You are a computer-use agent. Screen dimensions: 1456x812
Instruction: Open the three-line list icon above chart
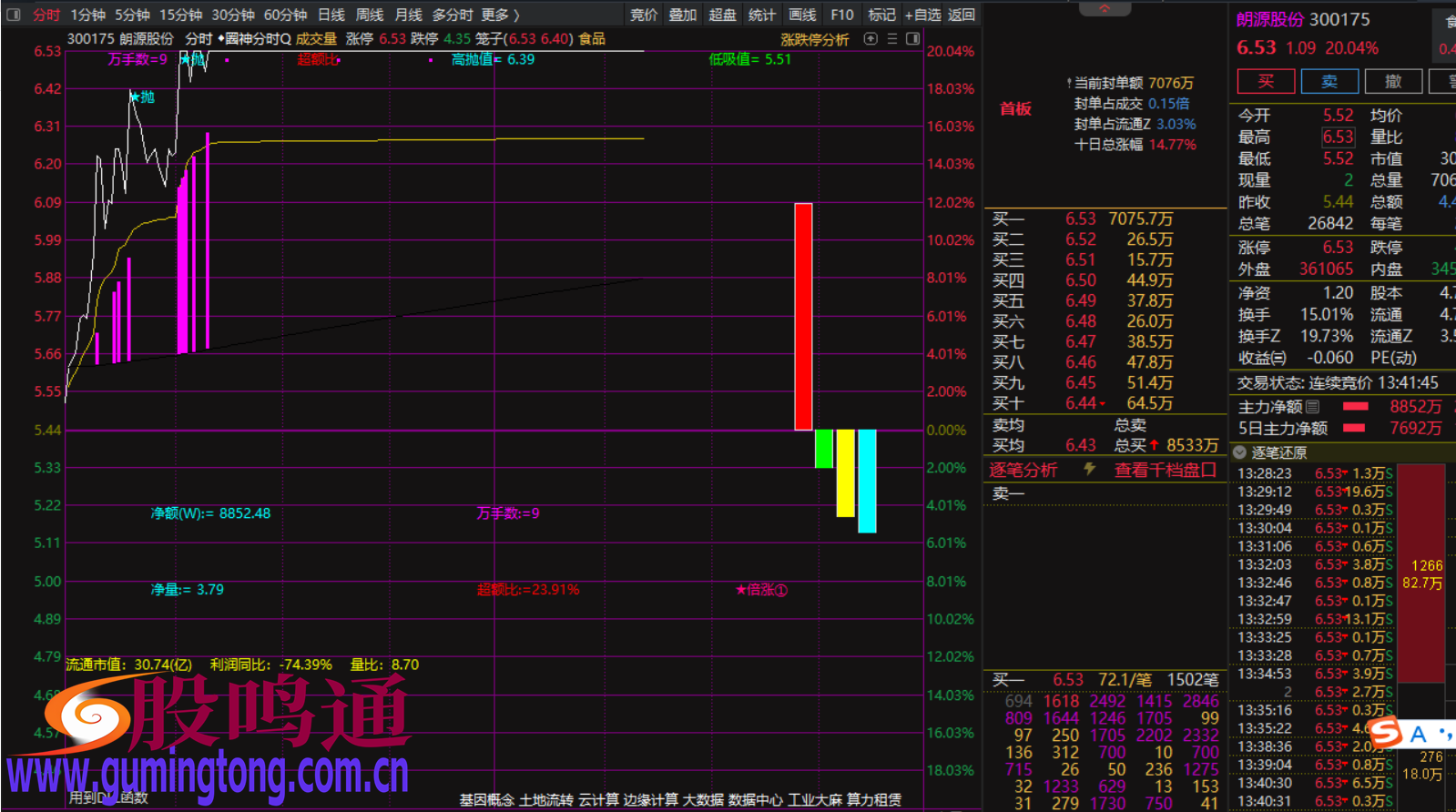pyautogui.click(x=892, y=39)
